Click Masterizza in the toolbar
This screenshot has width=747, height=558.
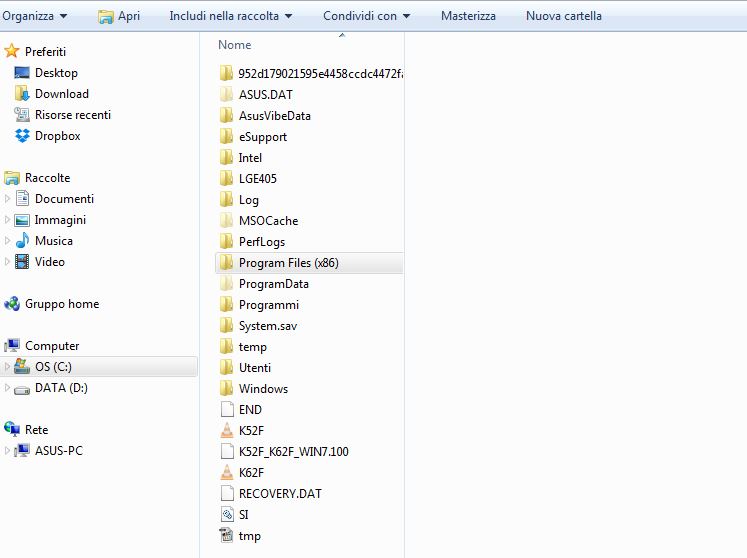(x=468, y=16)
